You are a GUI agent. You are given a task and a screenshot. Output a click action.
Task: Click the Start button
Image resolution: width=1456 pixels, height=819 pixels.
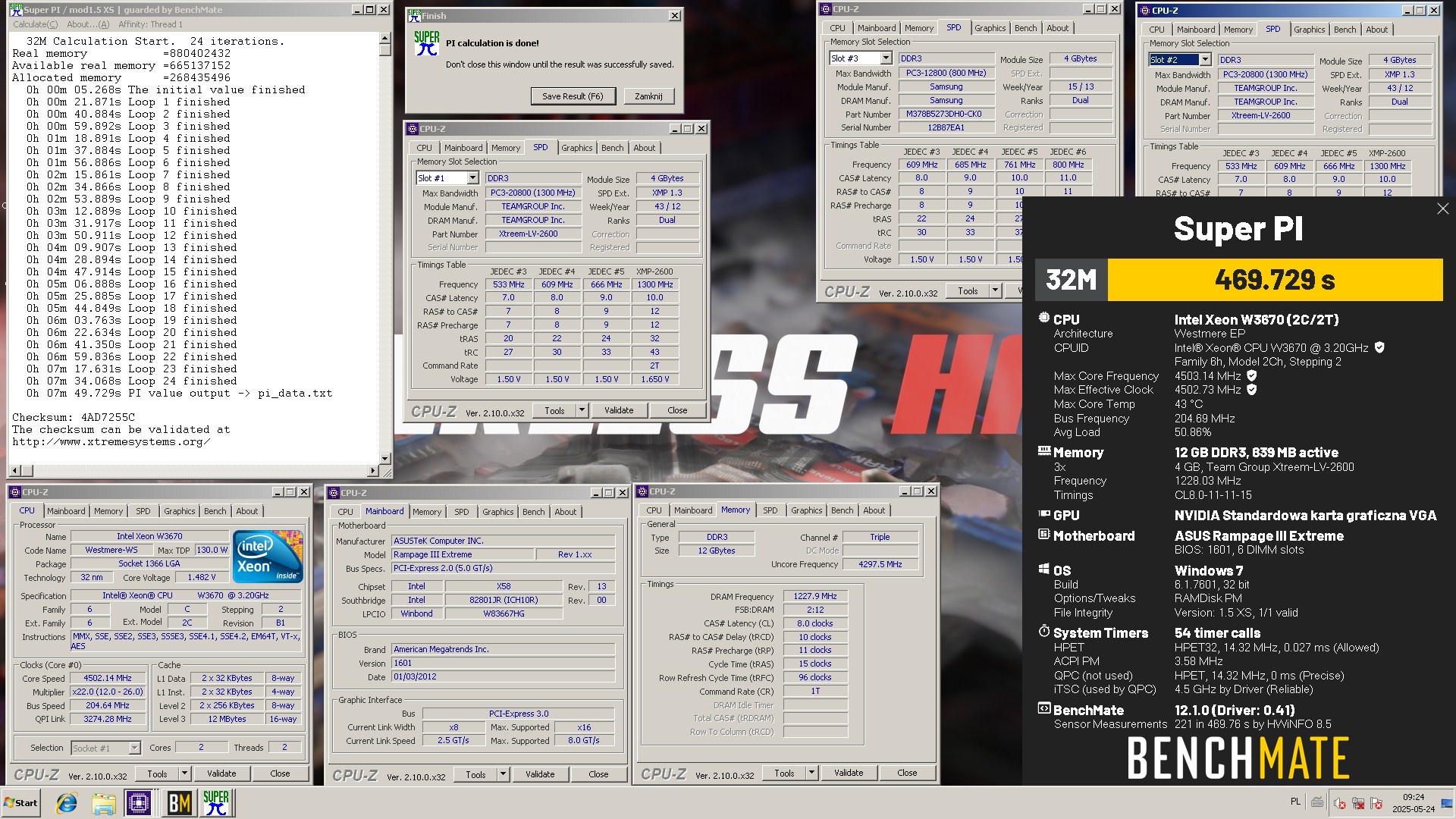click(21, 802)
